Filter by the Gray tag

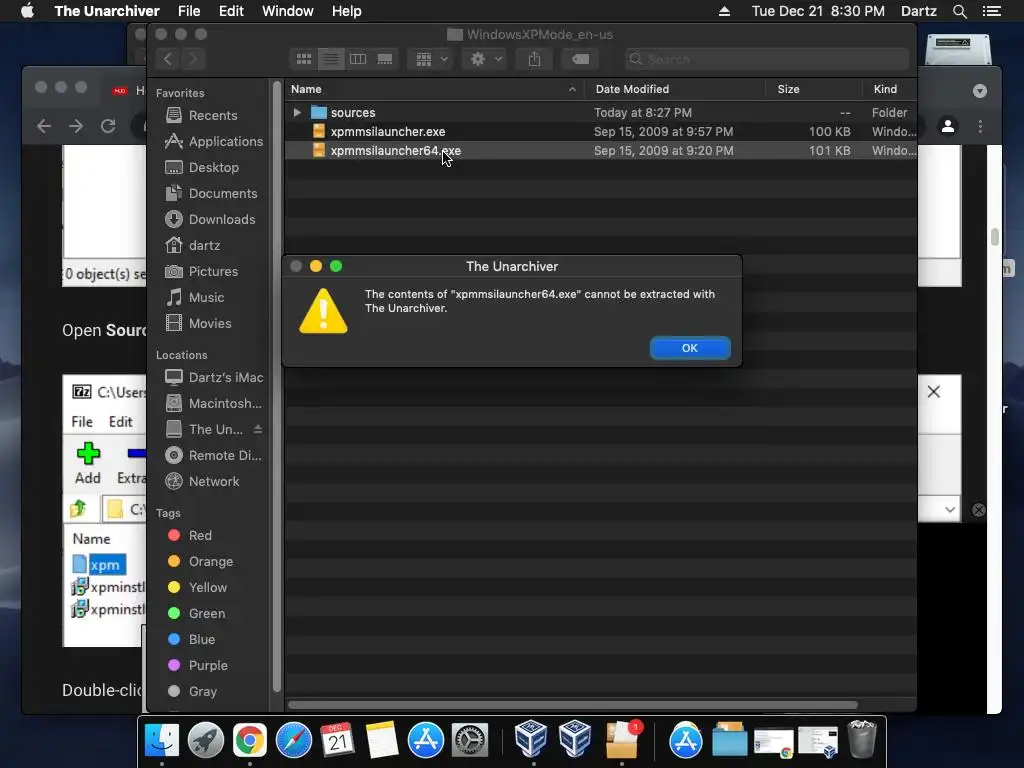(x=192, y=692)
